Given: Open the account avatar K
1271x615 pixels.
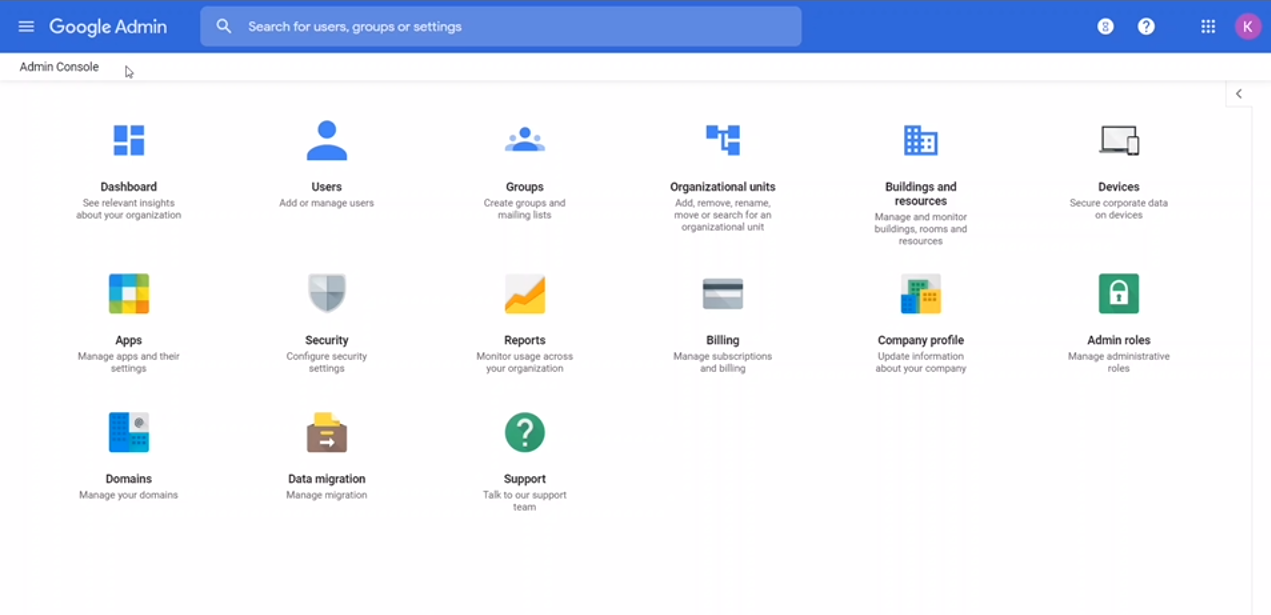Looking at the screenshot, I should click(x=1247, y=27).
